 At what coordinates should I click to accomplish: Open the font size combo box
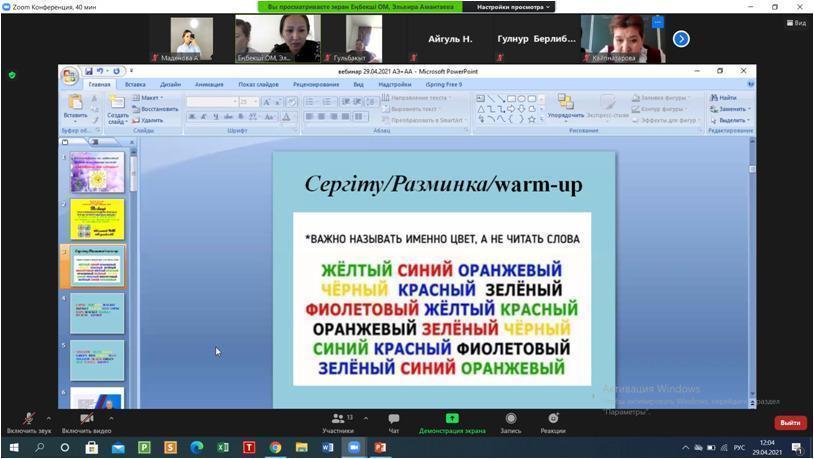point(249,102)
